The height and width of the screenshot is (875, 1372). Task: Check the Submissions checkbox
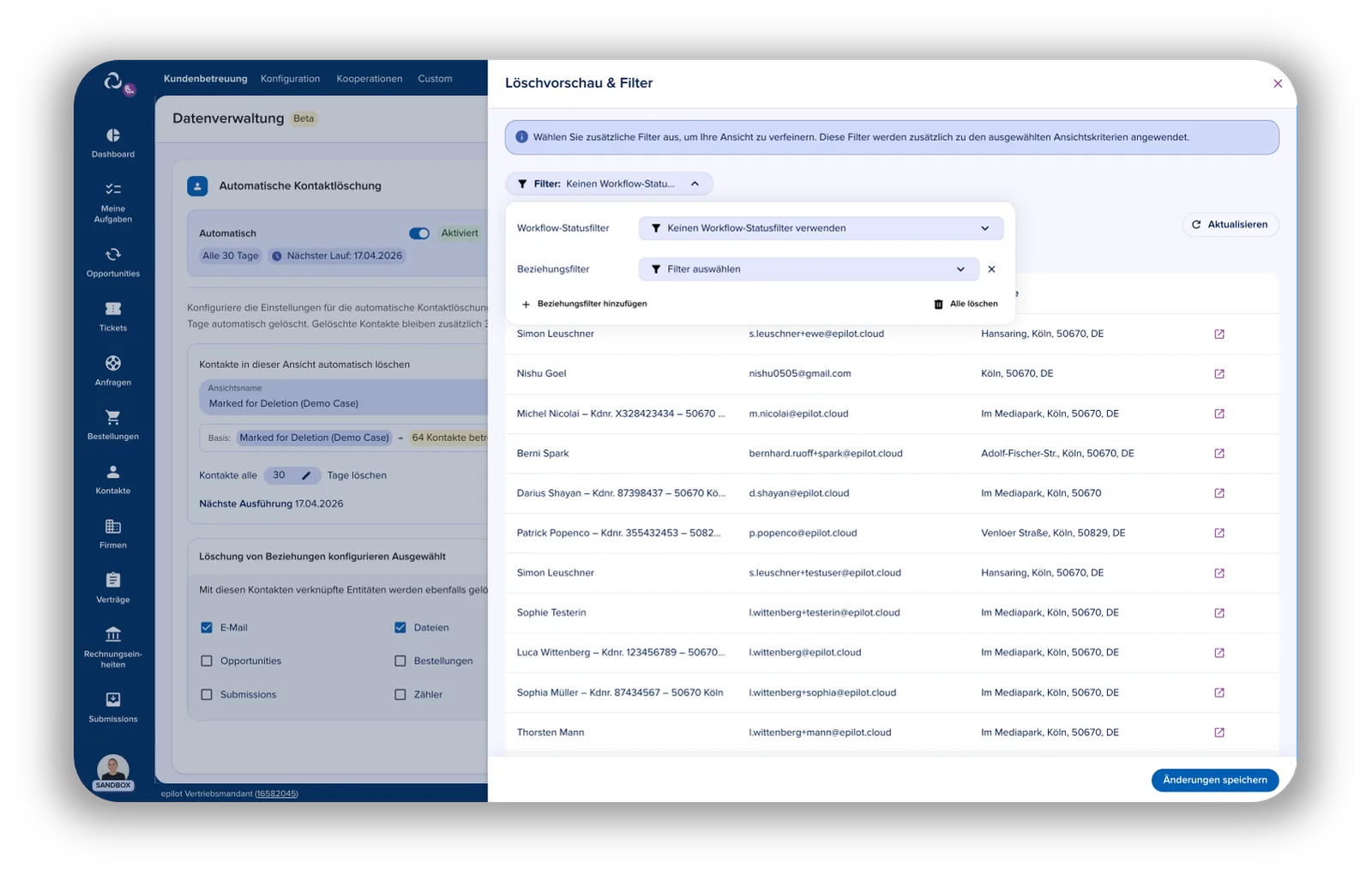[207, 695]
